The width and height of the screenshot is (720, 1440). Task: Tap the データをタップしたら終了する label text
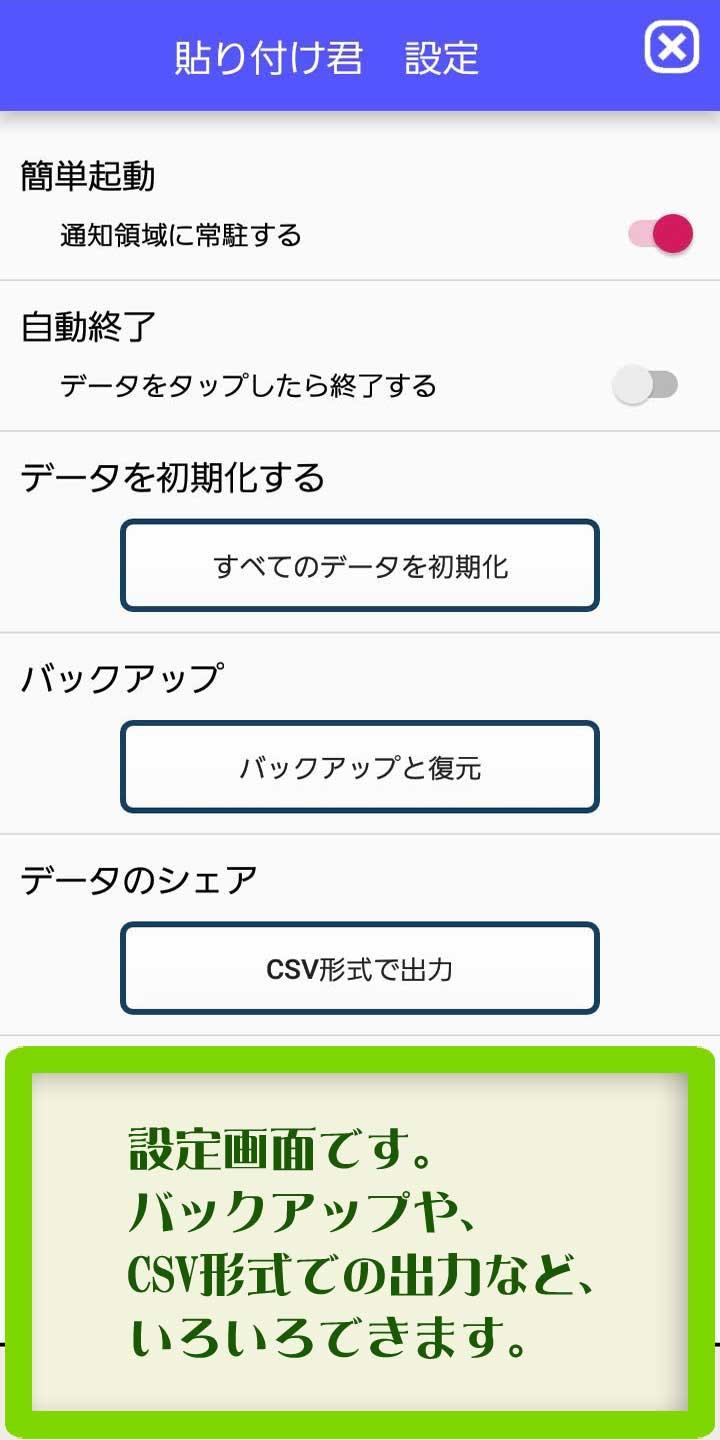click(x=248, y=386)
